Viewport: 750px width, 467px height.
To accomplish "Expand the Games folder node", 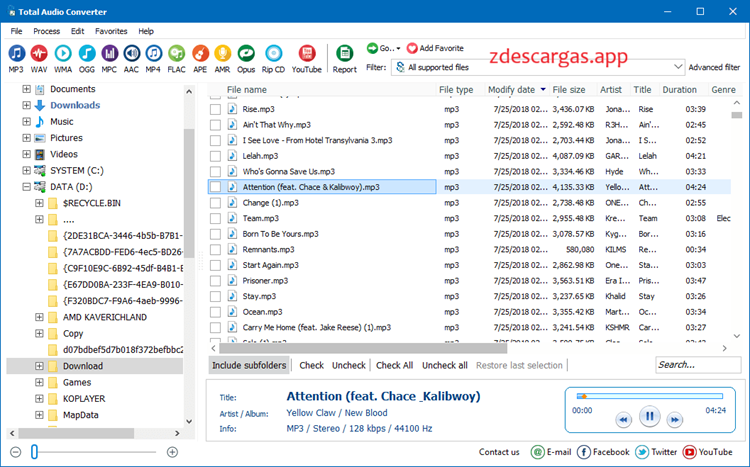I will point(39,382).
